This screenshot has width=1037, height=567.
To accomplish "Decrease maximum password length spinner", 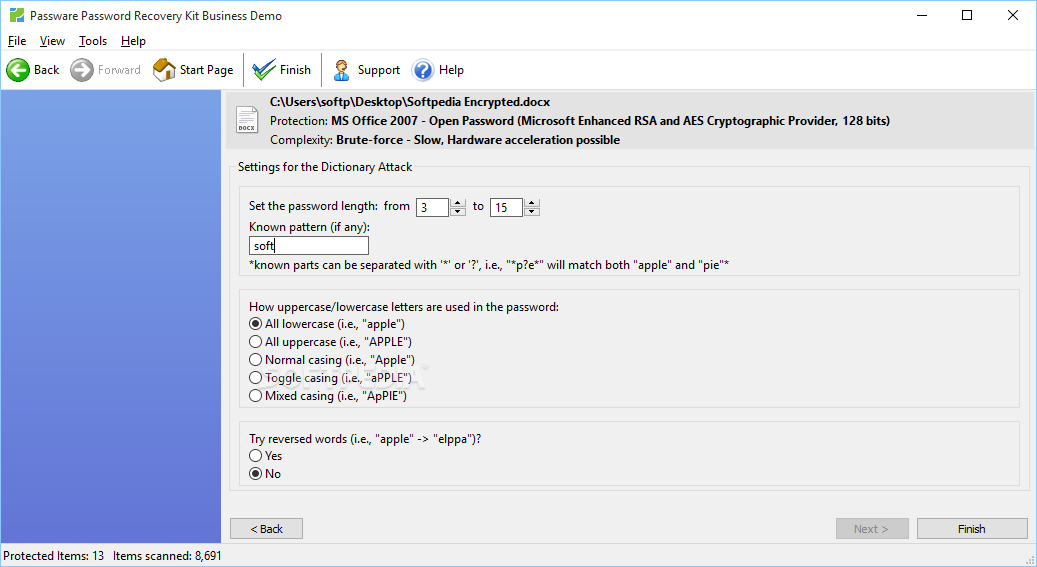I will (532, 212).
